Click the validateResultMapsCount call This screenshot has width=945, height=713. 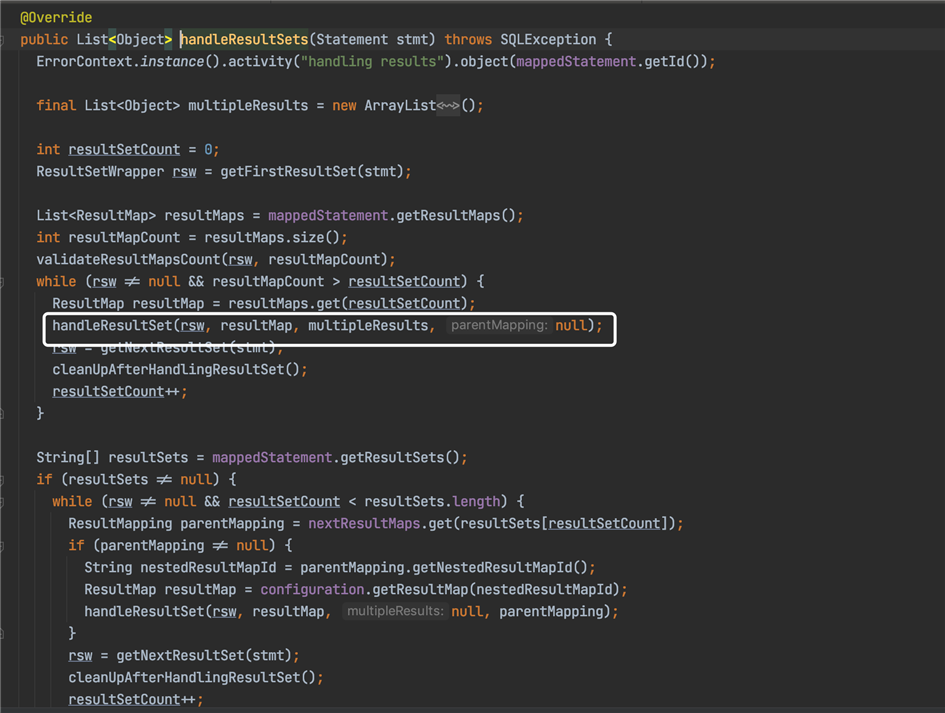point(128,260)
